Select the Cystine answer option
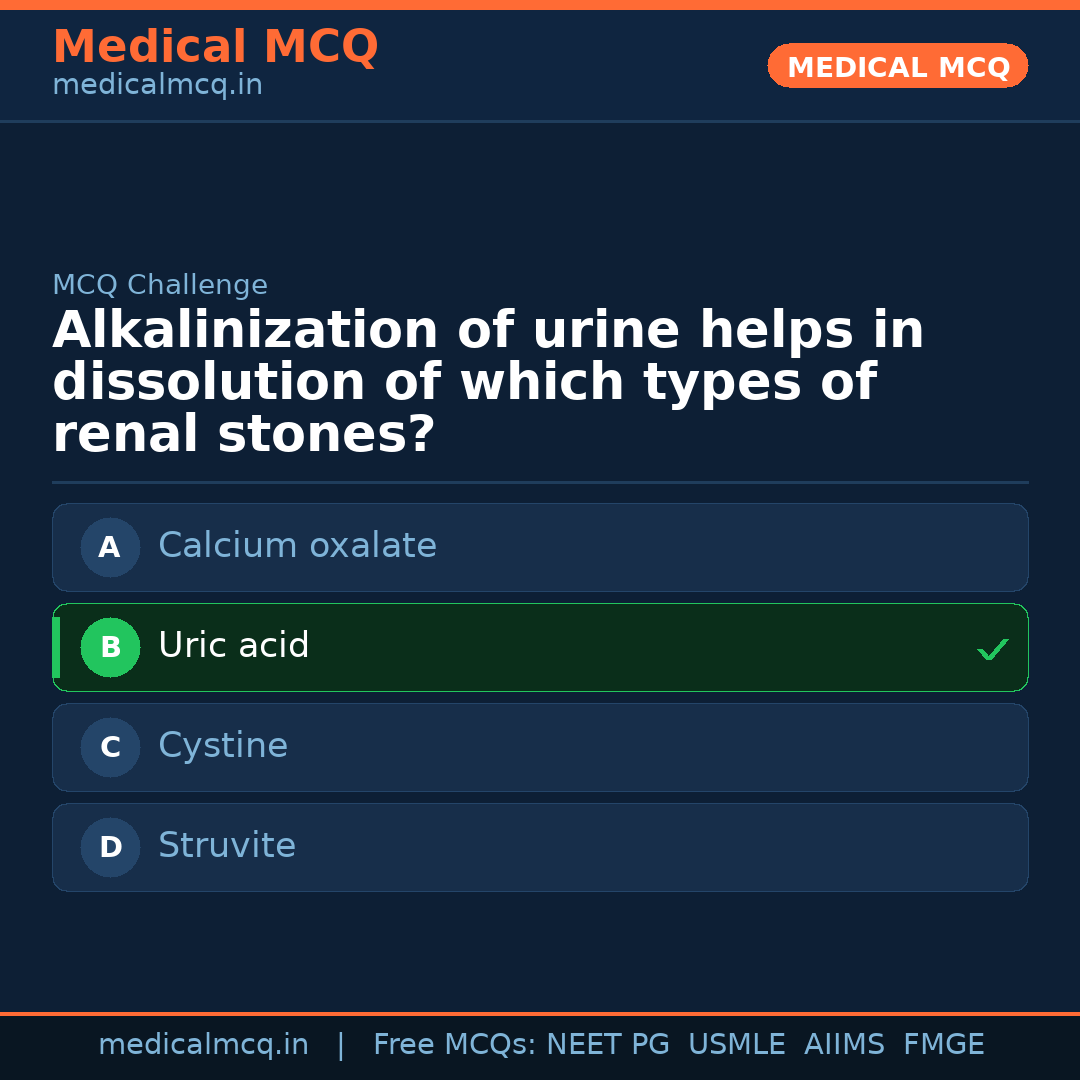Image resolution: width=1080 pixels, height=1080 pixels. (x=540, y=747)
